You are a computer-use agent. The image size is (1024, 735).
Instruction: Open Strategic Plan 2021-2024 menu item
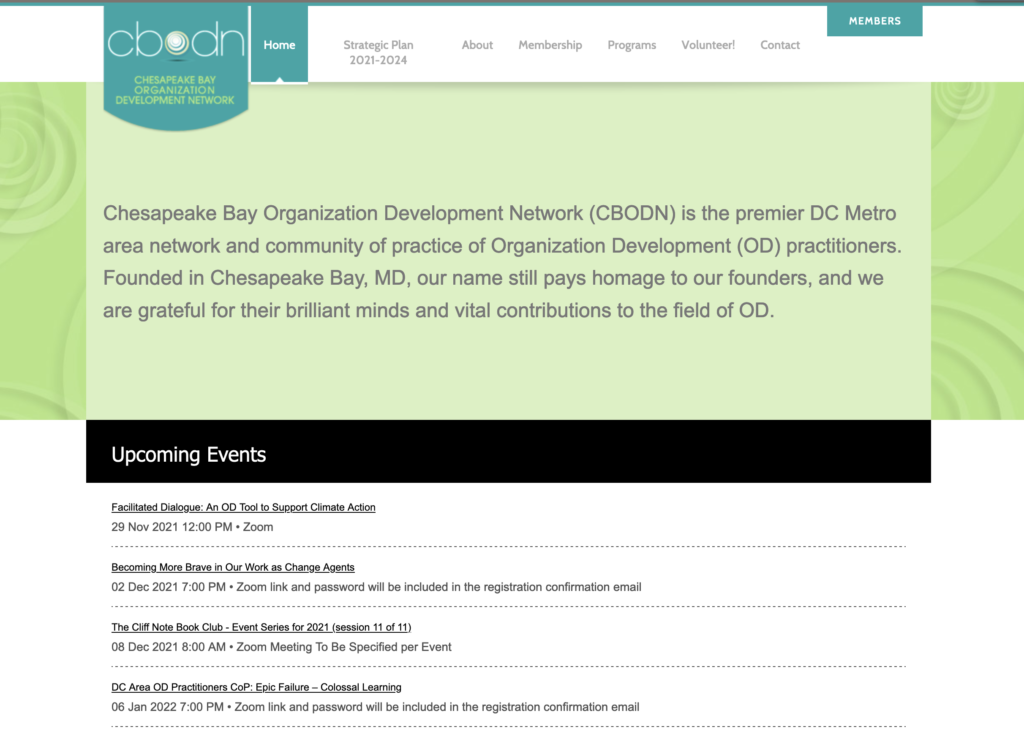[x=378, y=52]
